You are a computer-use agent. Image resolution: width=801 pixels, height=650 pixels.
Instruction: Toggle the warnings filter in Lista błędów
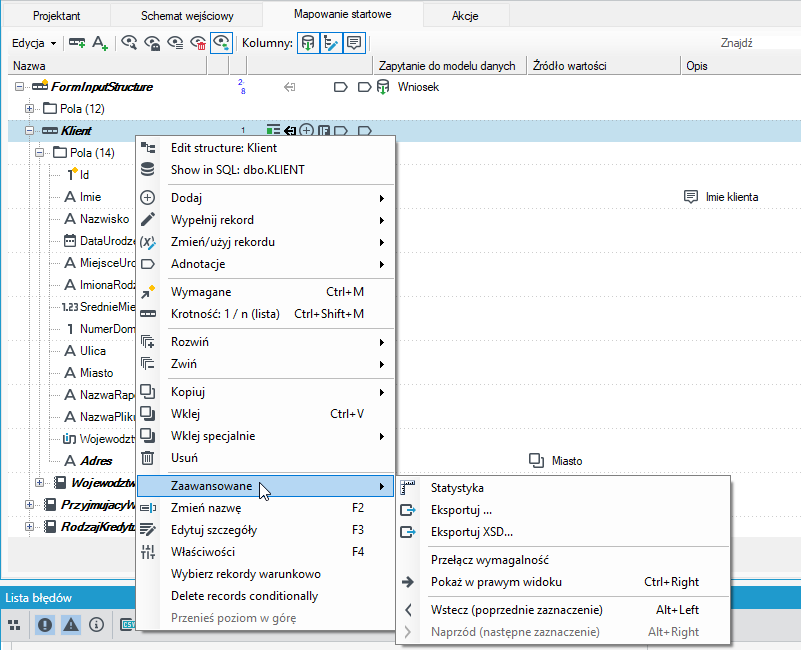[71, 624]
